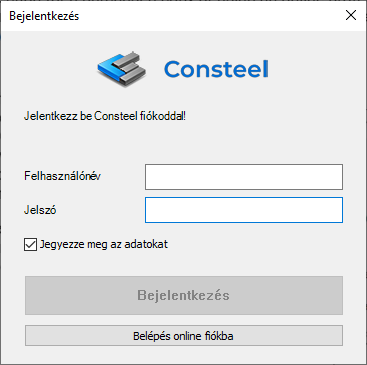Click the Jelszó label
367x365 pixels.
[40, 210]
